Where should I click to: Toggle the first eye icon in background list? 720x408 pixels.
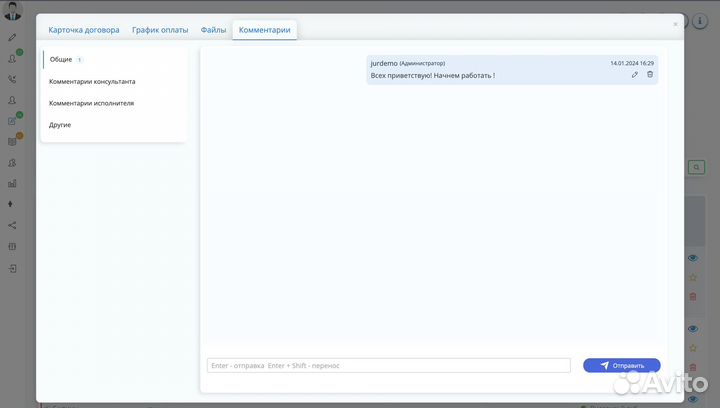pos(693,258)
